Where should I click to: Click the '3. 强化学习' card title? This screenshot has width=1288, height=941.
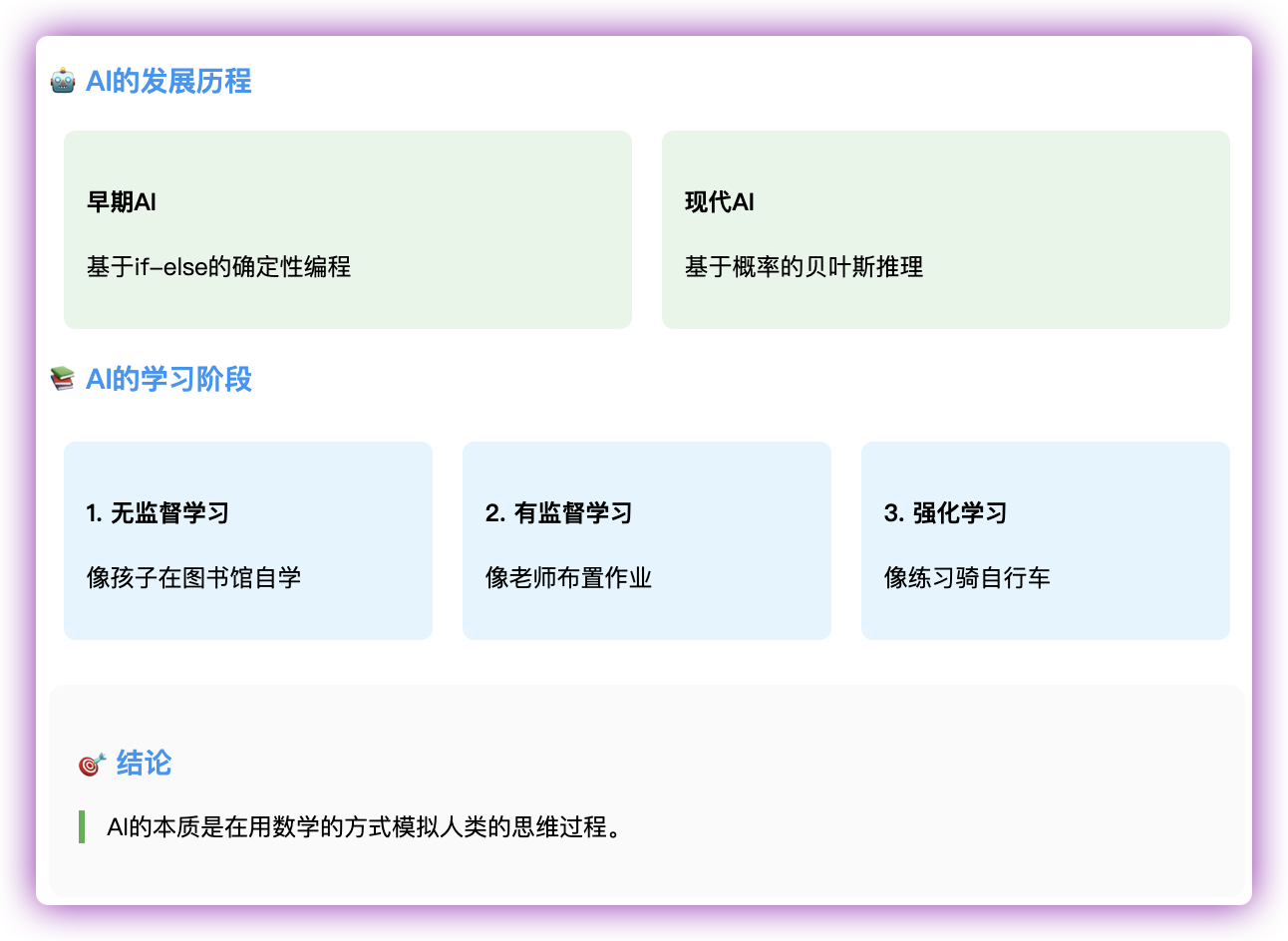click(945, 513)
